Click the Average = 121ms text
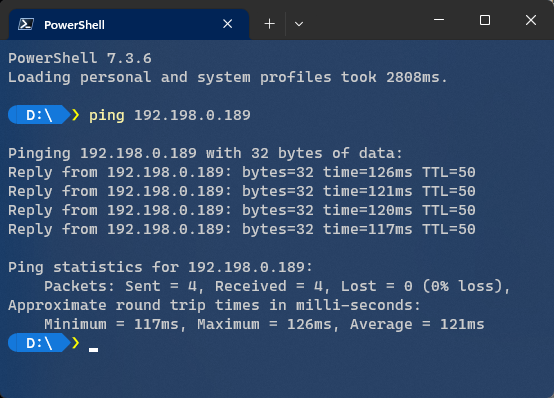 click(x=417, y=324)
